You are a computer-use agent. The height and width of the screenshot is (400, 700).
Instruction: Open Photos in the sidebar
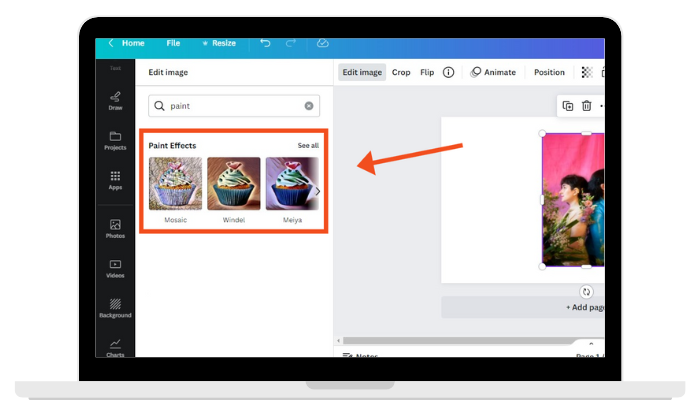click(115, 229)
